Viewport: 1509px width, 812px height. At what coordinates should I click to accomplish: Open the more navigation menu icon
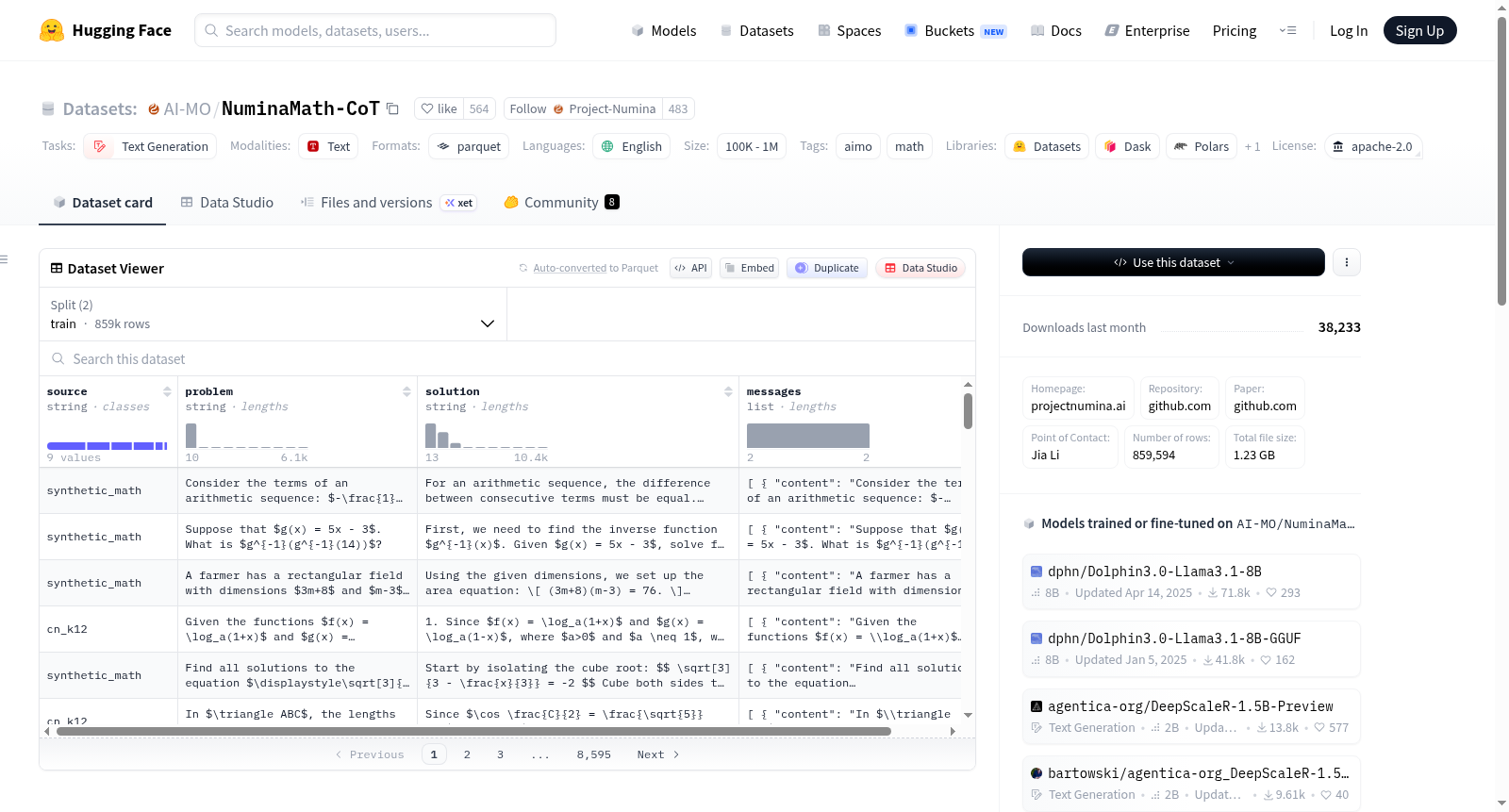click(1287, 30)
